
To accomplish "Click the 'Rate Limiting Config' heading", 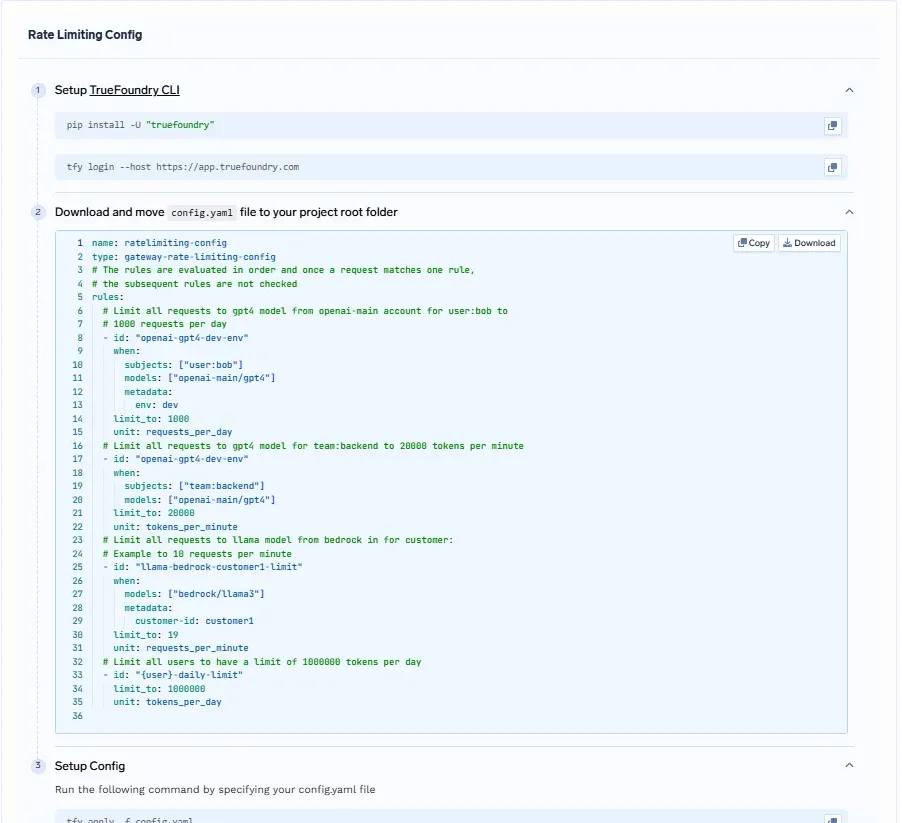I will (x=85, y=35).
